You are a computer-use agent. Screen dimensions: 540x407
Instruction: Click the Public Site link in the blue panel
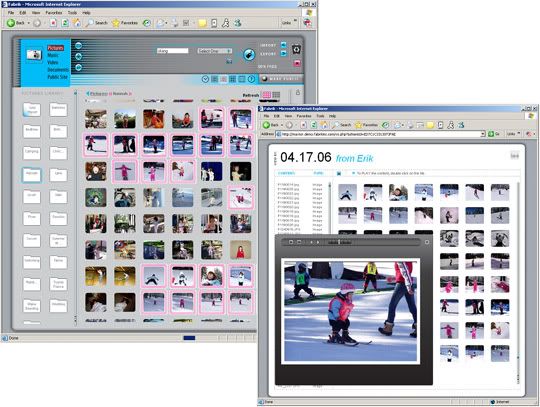coord(57,77)
